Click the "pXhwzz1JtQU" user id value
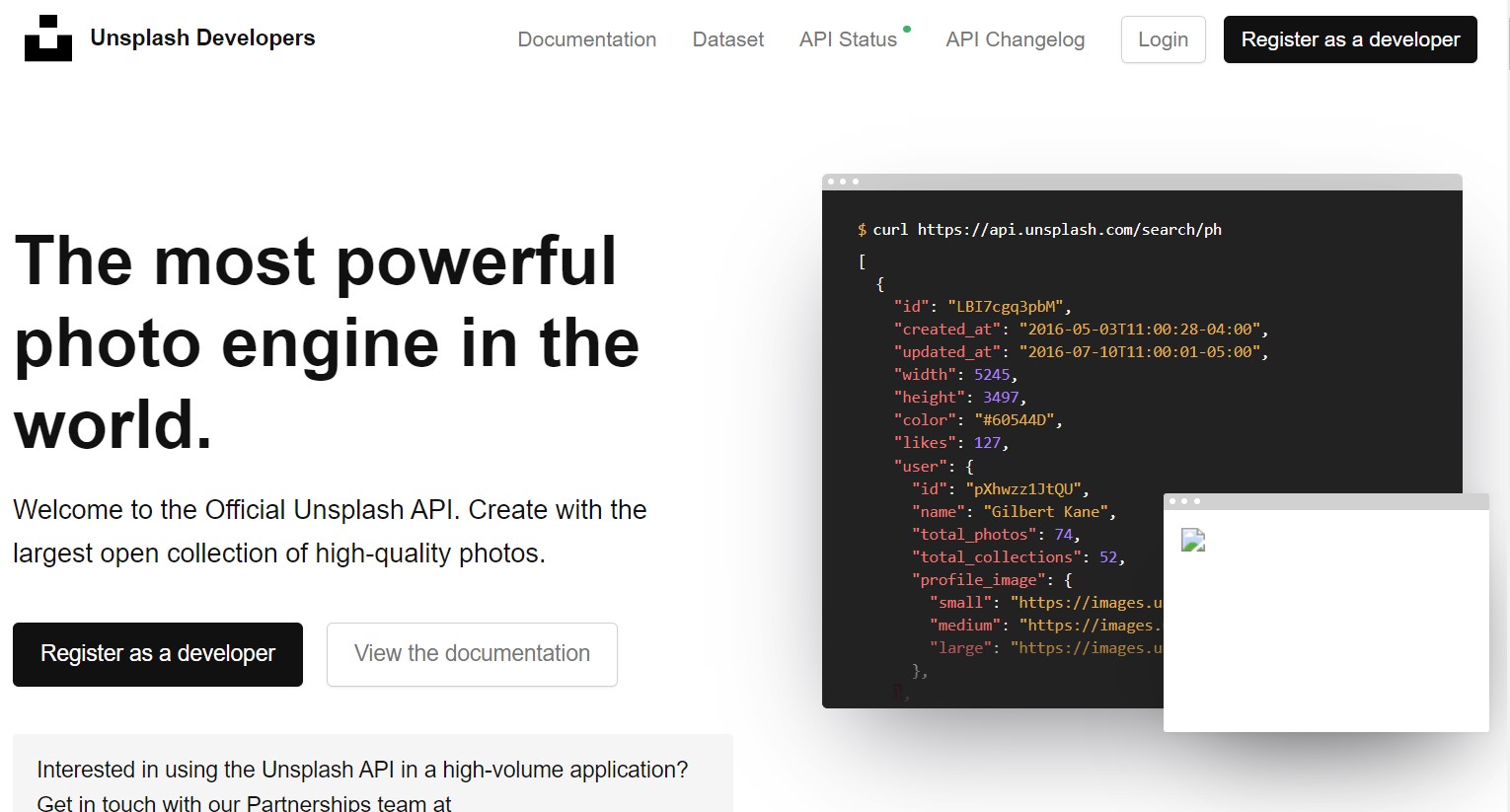 point(1023,488)
